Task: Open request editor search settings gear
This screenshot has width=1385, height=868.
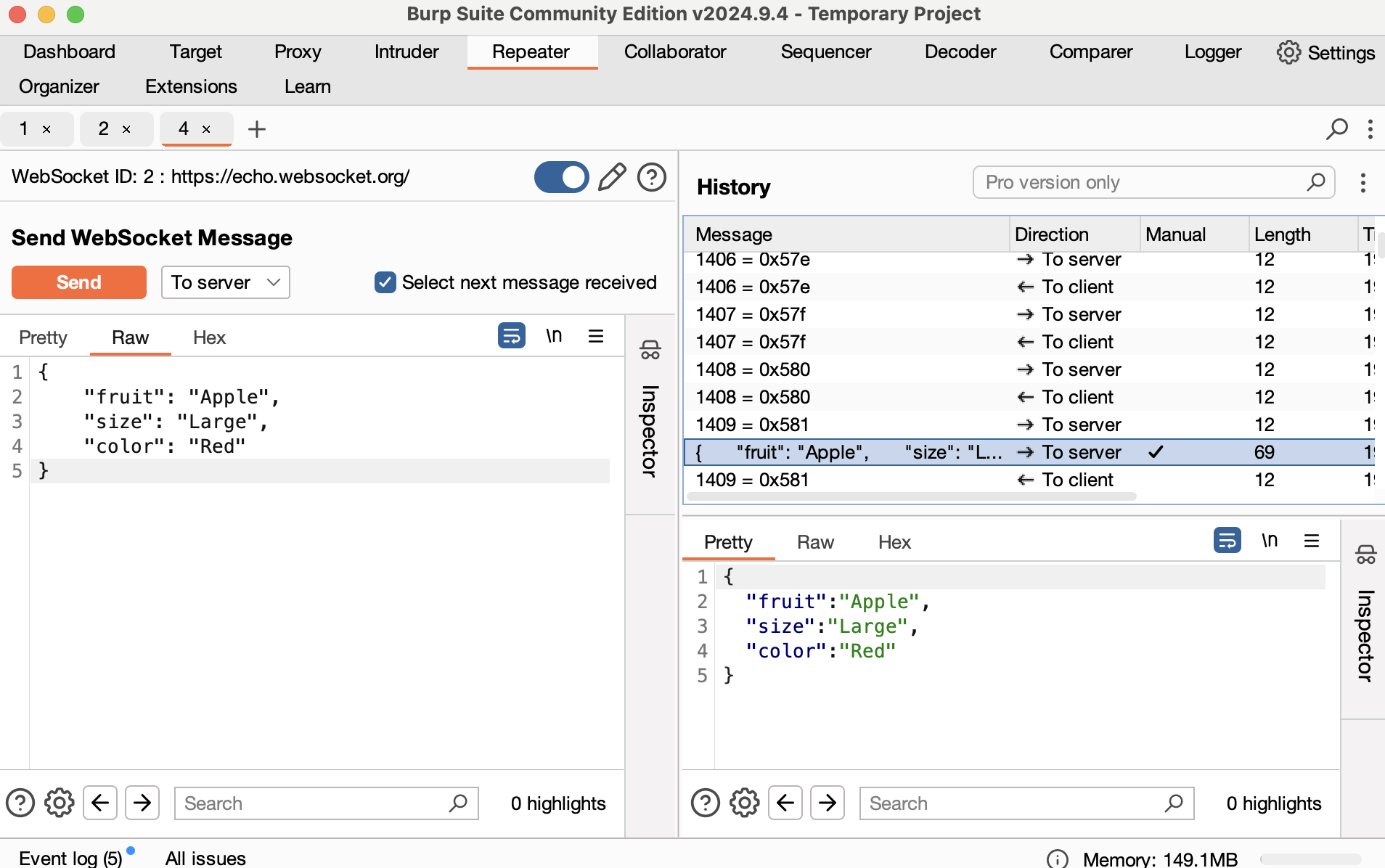Action: (60, 803)
